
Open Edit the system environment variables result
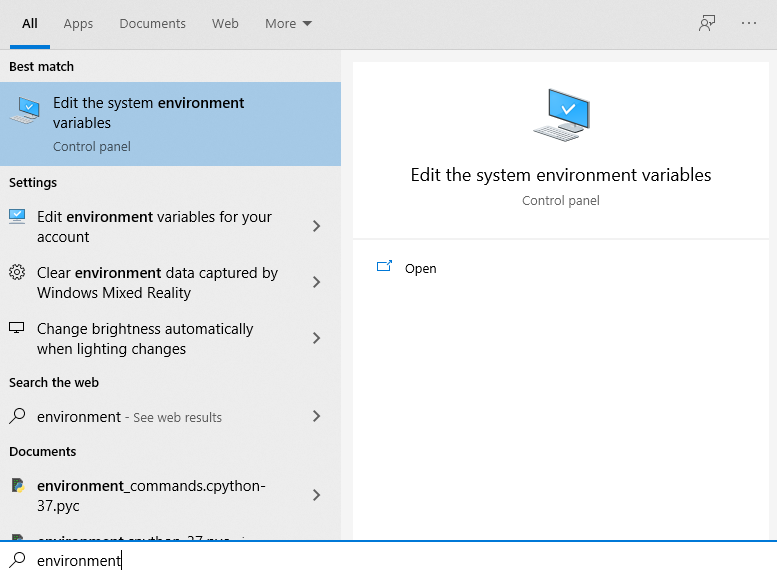170,124
